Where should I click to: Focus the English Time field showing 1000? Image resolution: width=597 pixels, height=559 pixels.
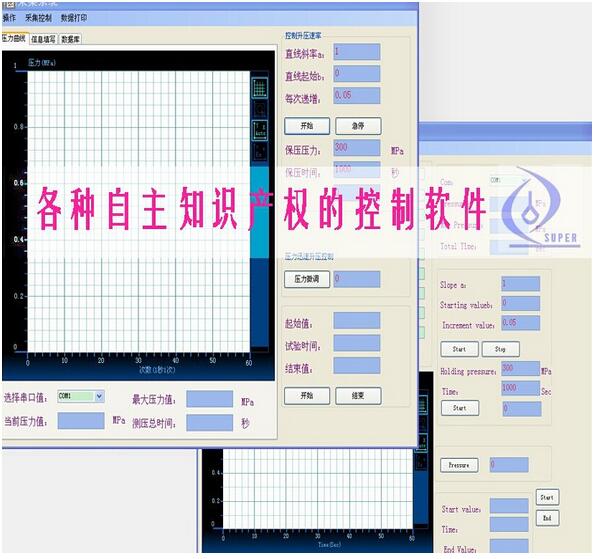click(x=520, y=388)
